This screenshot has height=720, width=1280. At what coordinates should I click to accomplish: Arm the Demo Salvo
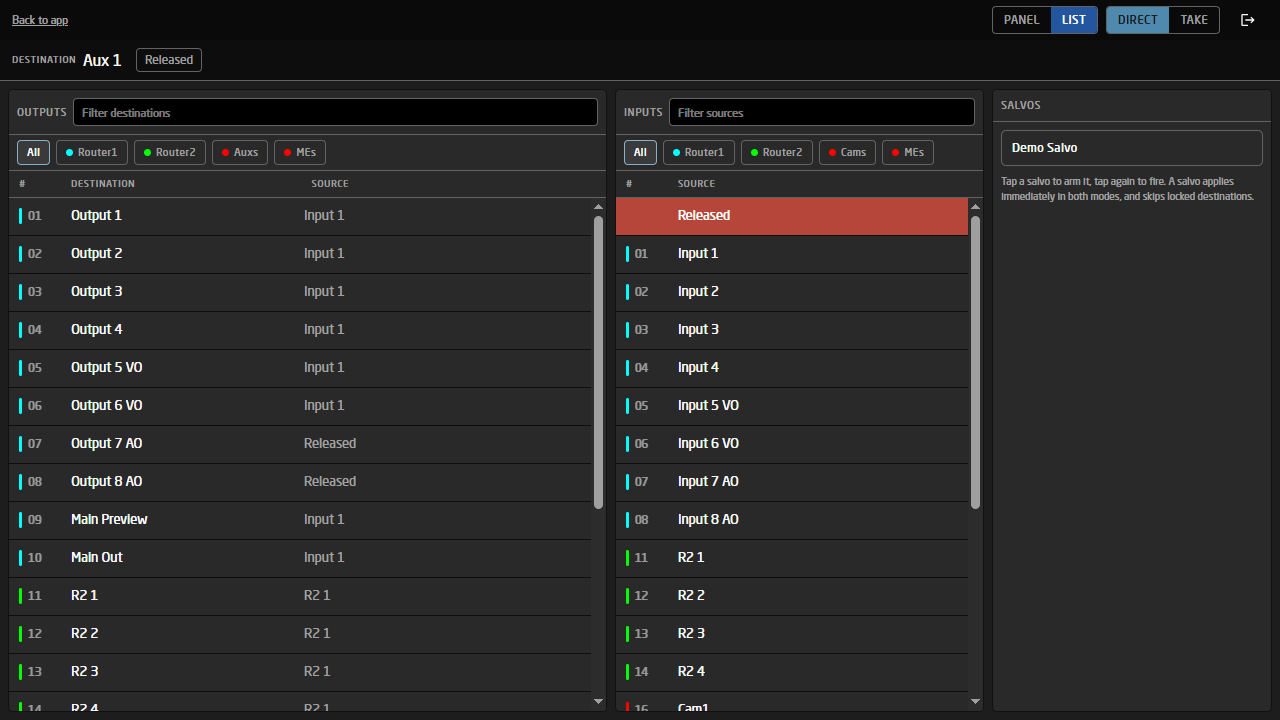pyautogui.click(x=1132, y=148)
